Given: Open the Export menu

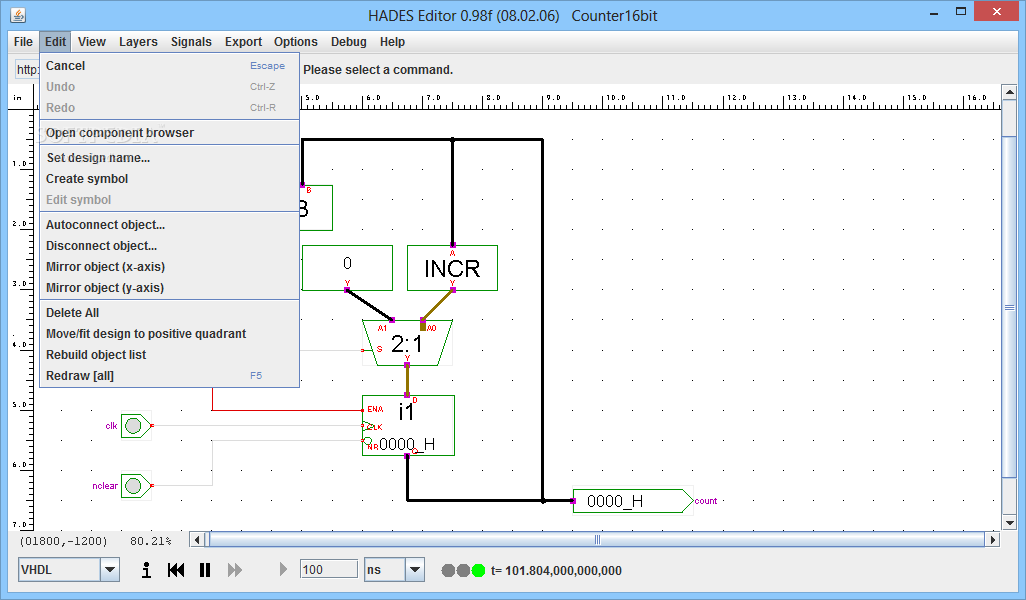Looking at the screenshot, I should pyautogui.click(x=243, y=42).
